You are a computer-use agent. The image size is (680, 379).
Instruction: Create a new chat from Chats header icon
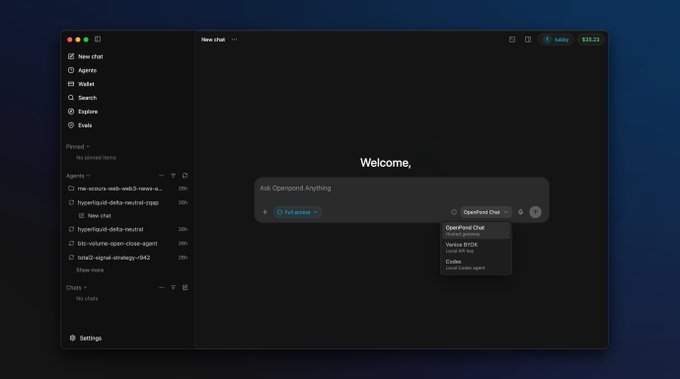185,288
